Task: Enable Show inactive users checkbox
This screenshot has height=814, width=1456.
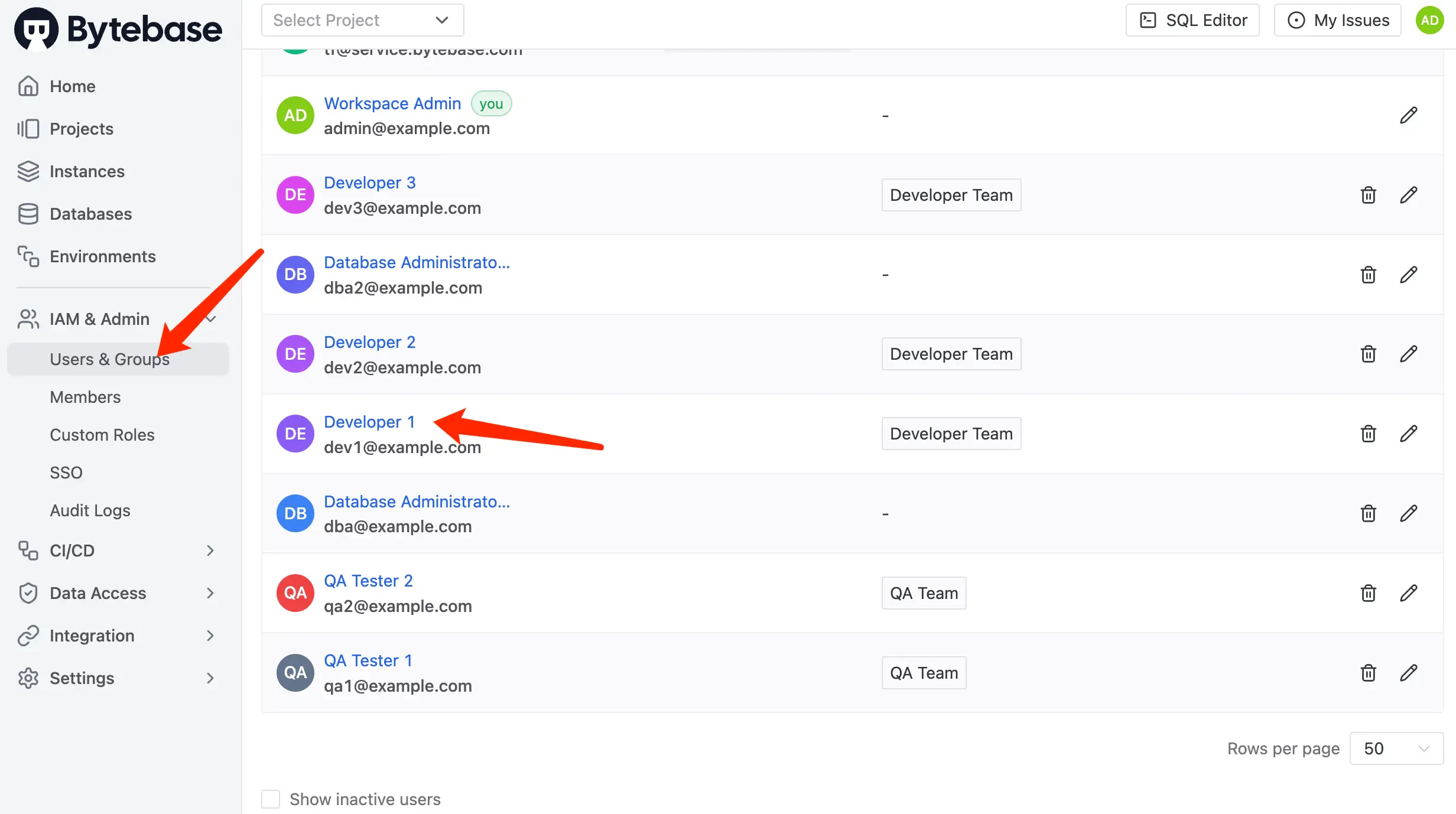Action: [x=271, y=799]
